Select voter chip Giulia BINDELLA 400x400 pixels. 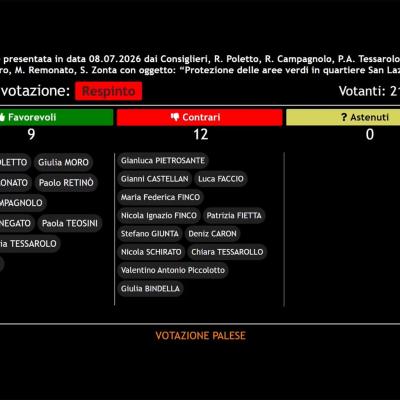pyautogui.click(x=150, y=289)
